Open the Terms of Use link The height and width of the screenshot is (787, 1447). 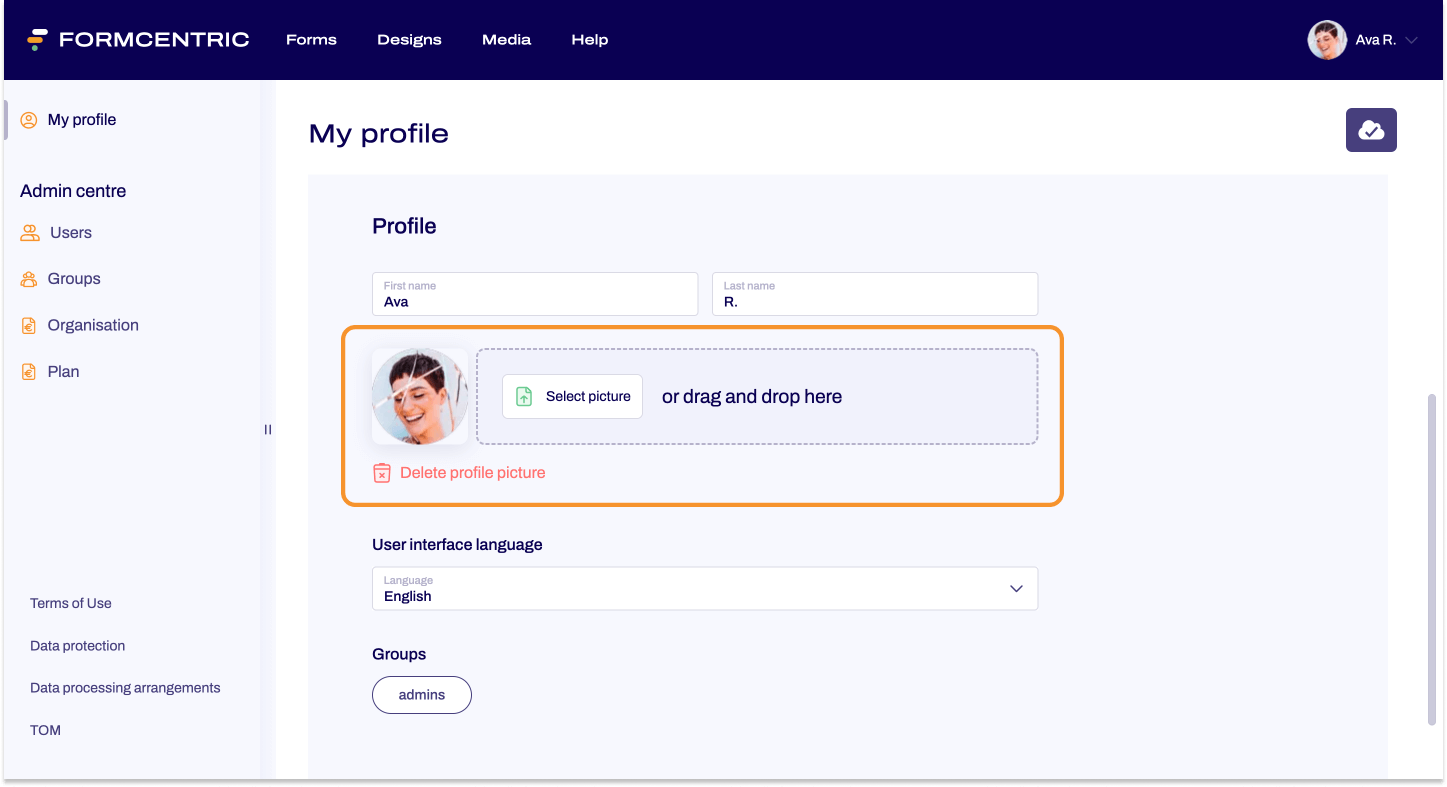pos(70,603)
